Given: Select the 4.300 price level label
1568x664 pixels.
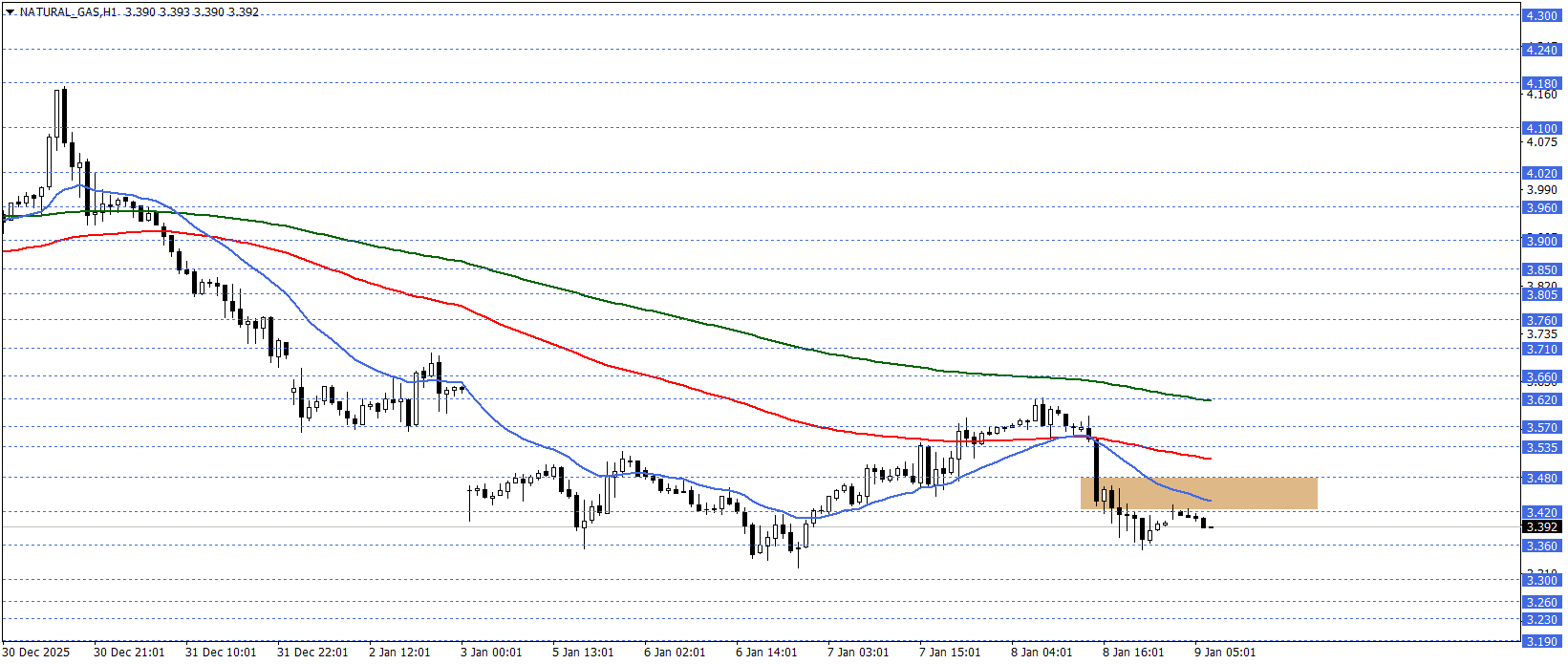Looking at the screenshot, I should click(x=1540, y=16).
